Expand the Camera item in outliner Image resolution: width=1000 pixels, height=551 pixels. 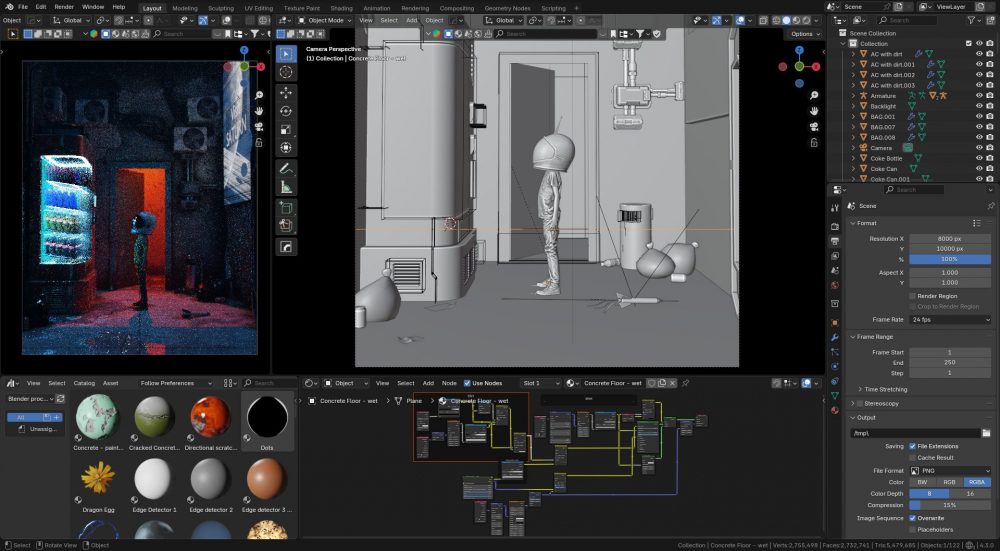point(853,148)
